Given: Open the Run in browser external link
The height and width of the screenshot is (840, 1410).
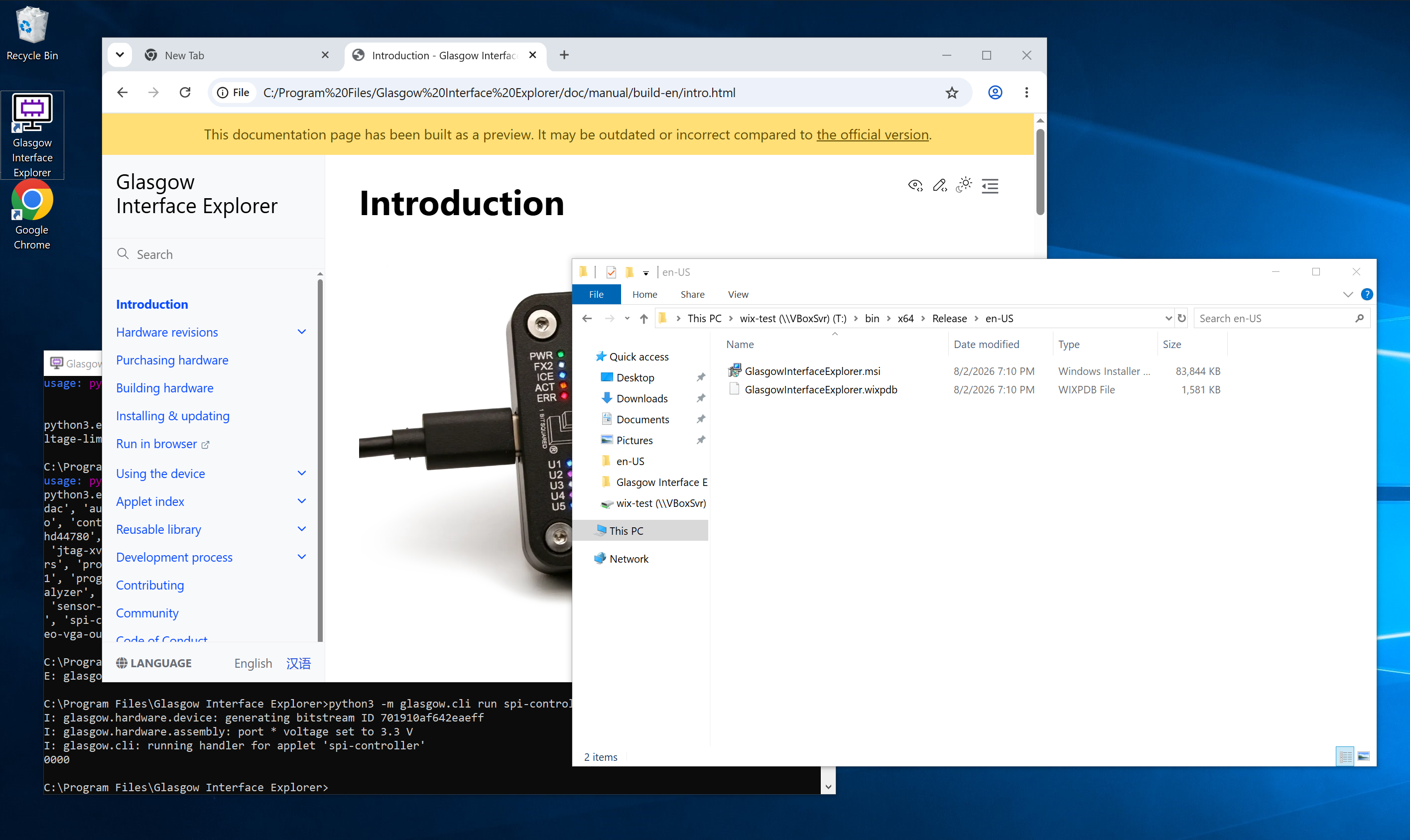Looking at the screenshot, I should coord(163,444).
